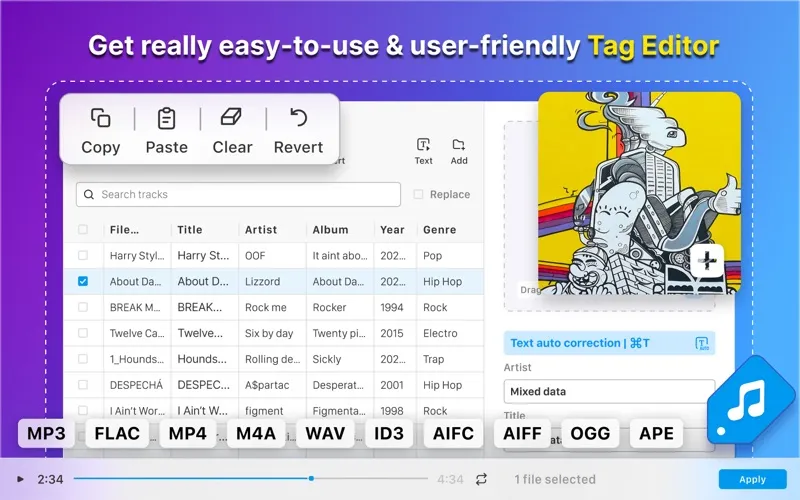Check the I Ain't Wor... row checkbox
The width and height of the screenshot is (800, 500).
pos(83,410)
